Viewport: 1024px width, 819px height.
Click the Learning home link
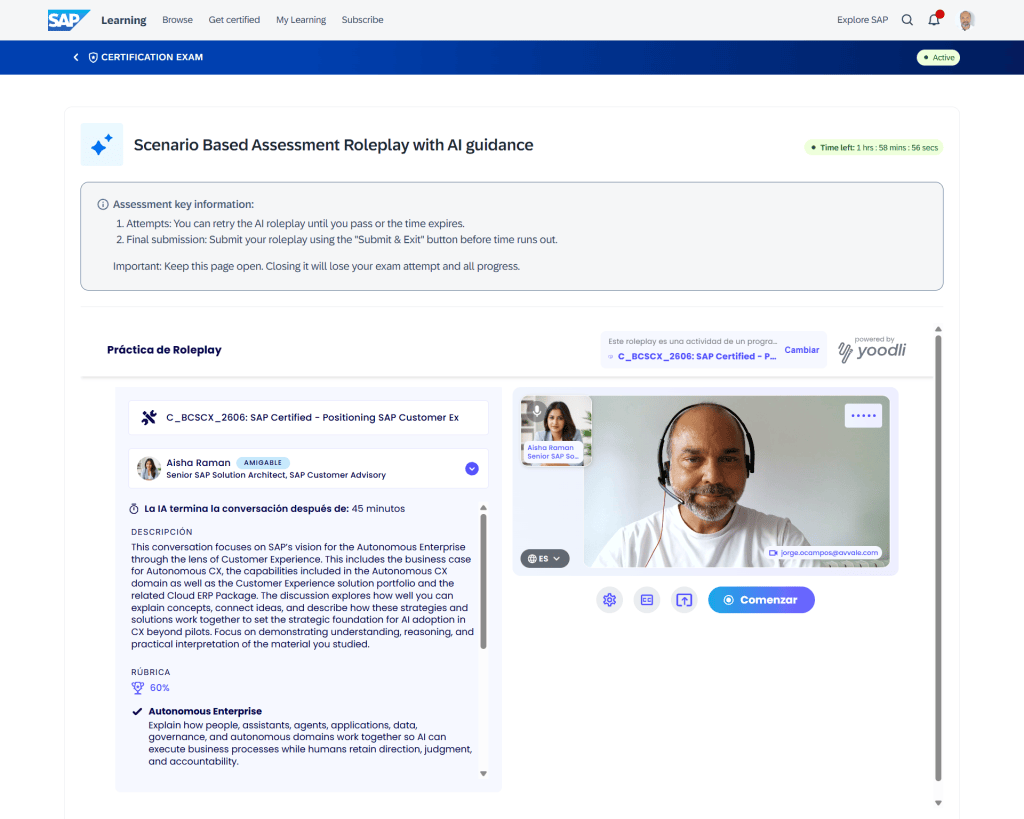[x=123, y=20]
